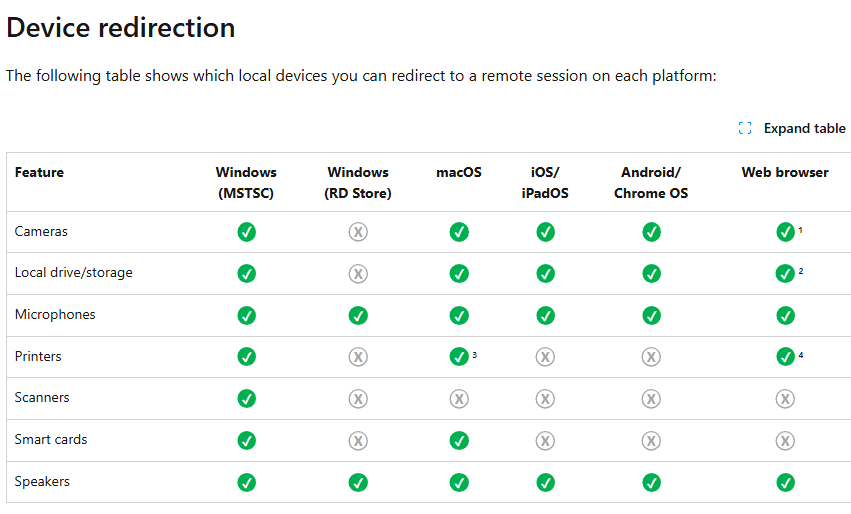Screen dimensions: 851x514
Task: Click footnote 2 beside Local drive/storage Web browser
Action: pos(801,271)
